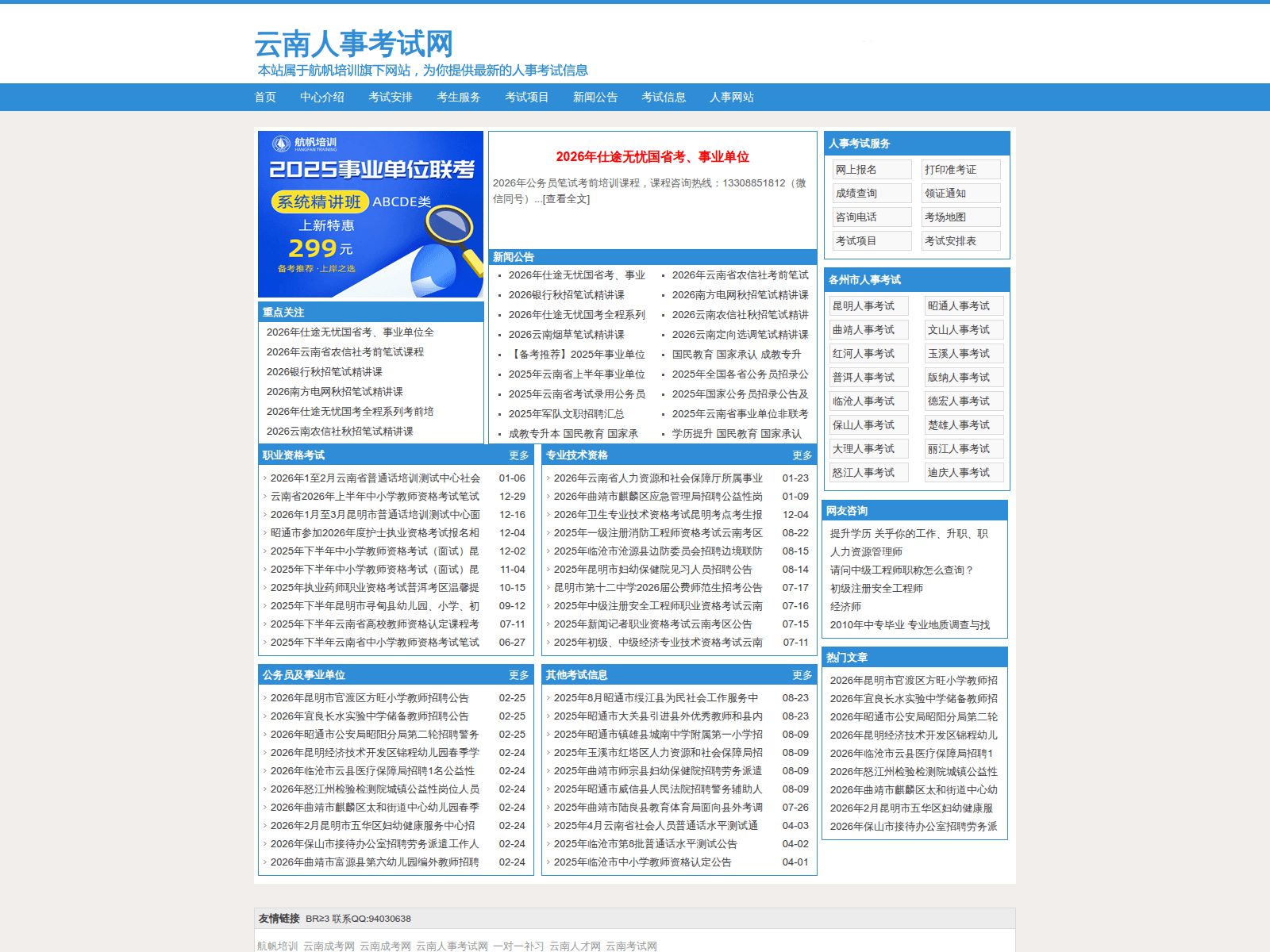Open 2026年云南省人力资源和社会保障厅所属事业 article

click(x=658, y=478)
